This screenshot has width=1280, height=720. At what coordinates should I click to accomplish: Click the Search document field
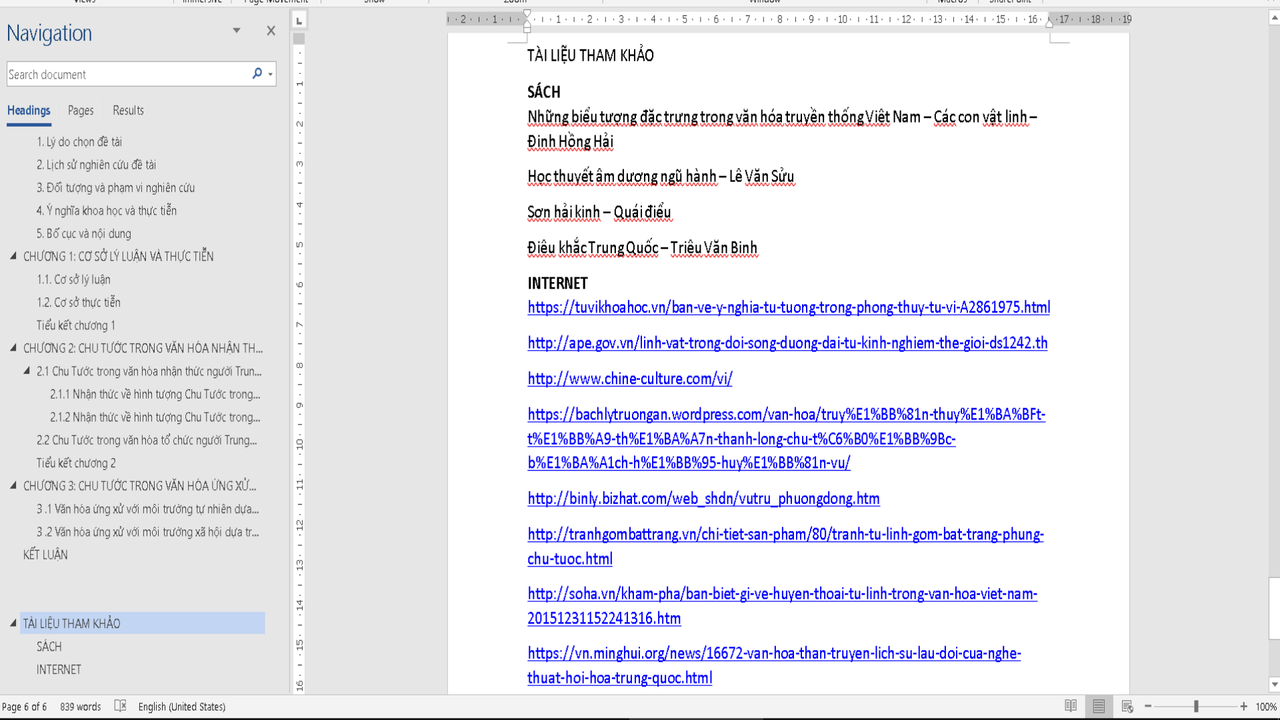128,74
